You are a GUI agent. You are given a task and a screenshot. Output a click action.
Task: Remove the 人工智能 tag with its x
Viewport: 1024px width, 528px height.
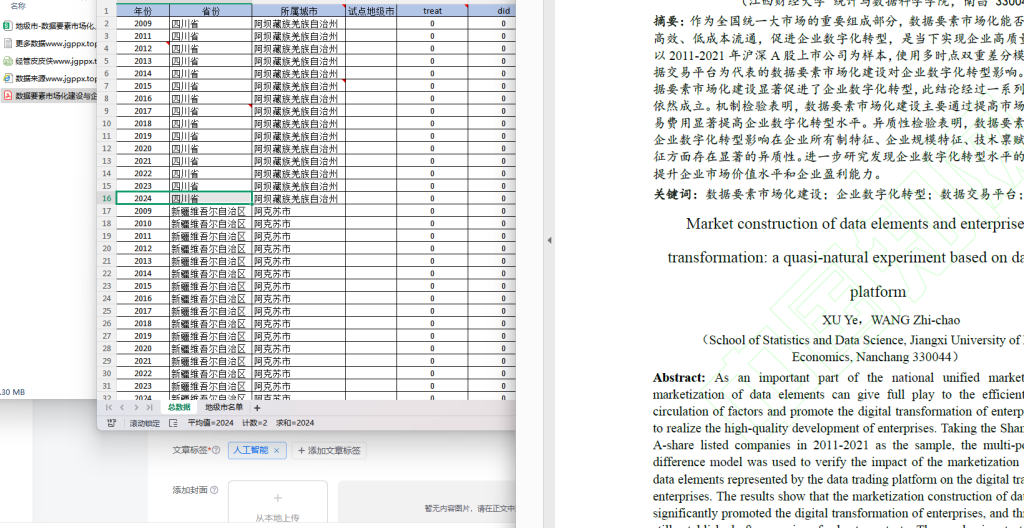coord(276,450)
